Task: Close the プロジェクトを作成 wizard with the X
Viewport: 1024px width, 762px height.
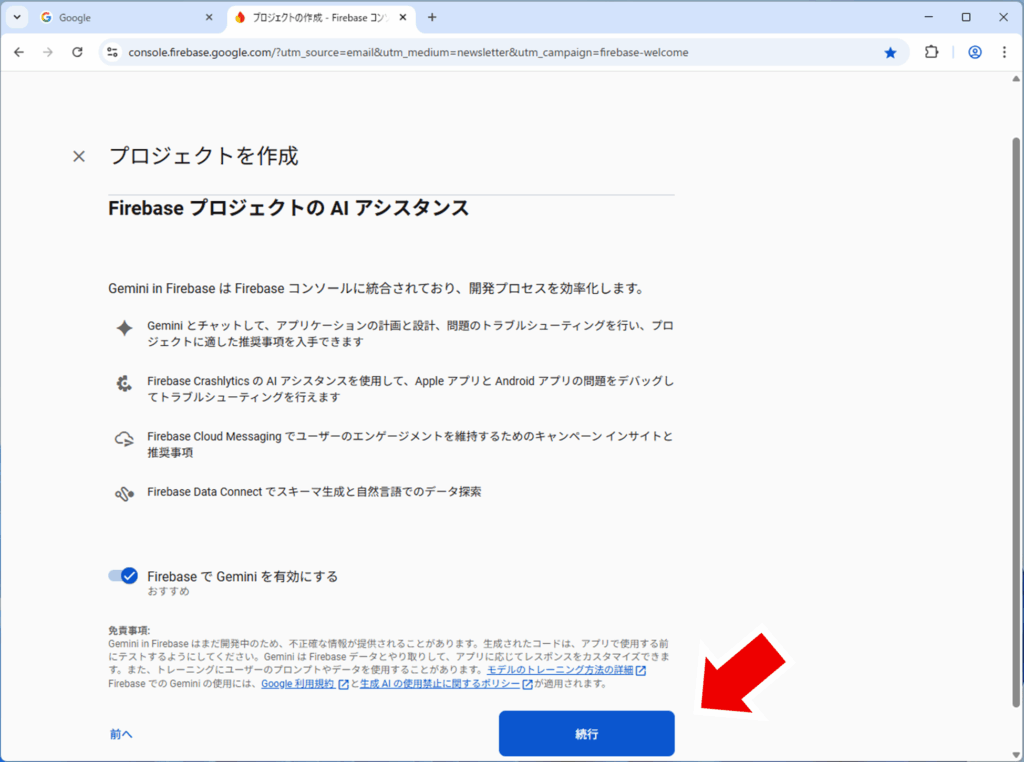Action: click(x=79, y=156)
